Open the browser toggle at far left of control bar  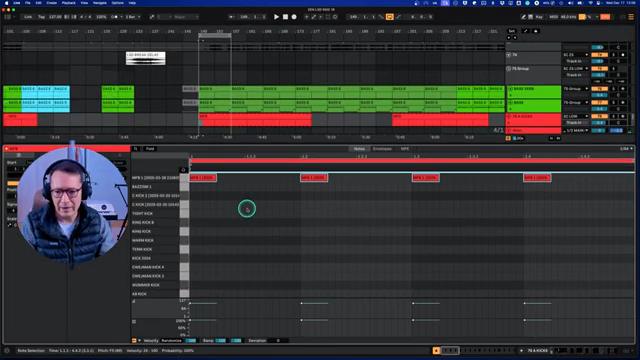click(x=8, y=17)
